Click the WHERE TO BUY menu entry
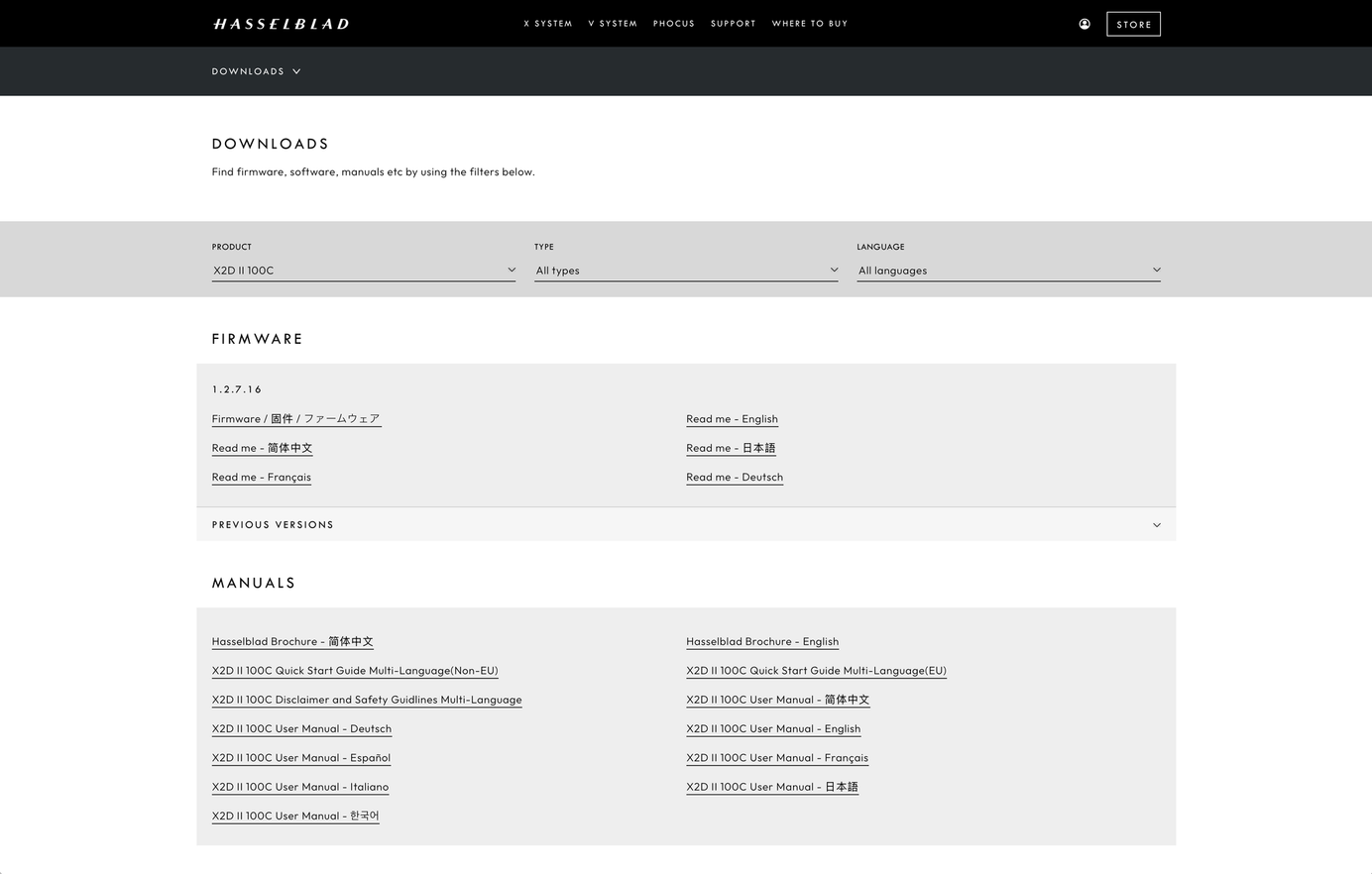This screenshot has width=1372, height=874. point(809,23)
